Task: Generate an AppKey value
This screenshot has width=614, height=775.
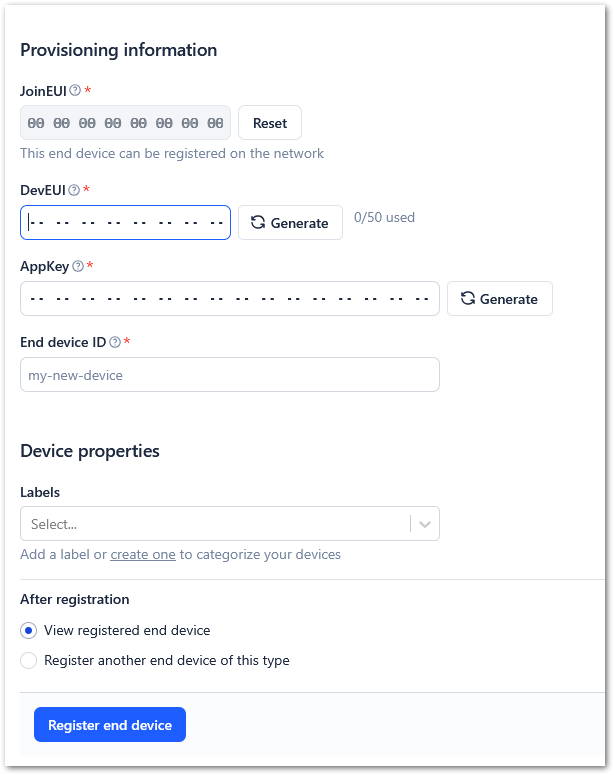Action: [500, 299]
